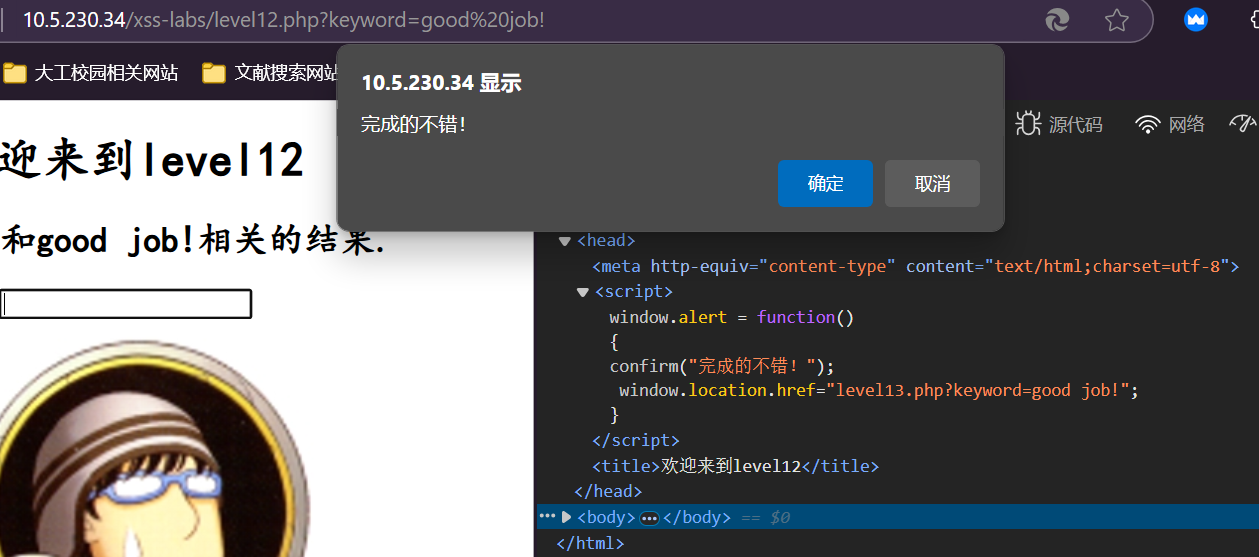Switch to the 源代码 tab
The height and width of the screenshot is (557, 1259).
1075,124
